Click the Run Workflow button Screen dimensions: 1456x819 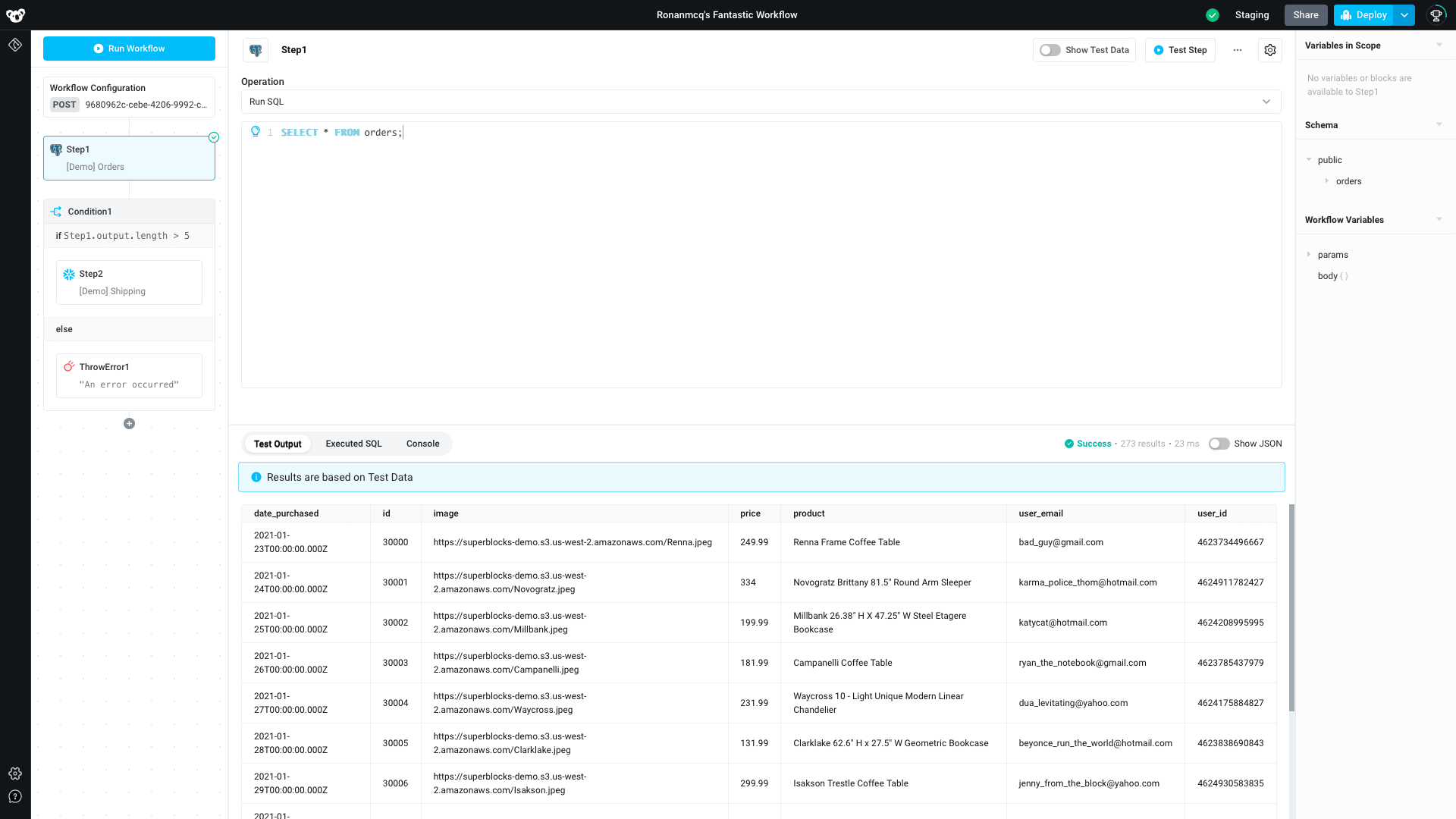click(129, 49)
